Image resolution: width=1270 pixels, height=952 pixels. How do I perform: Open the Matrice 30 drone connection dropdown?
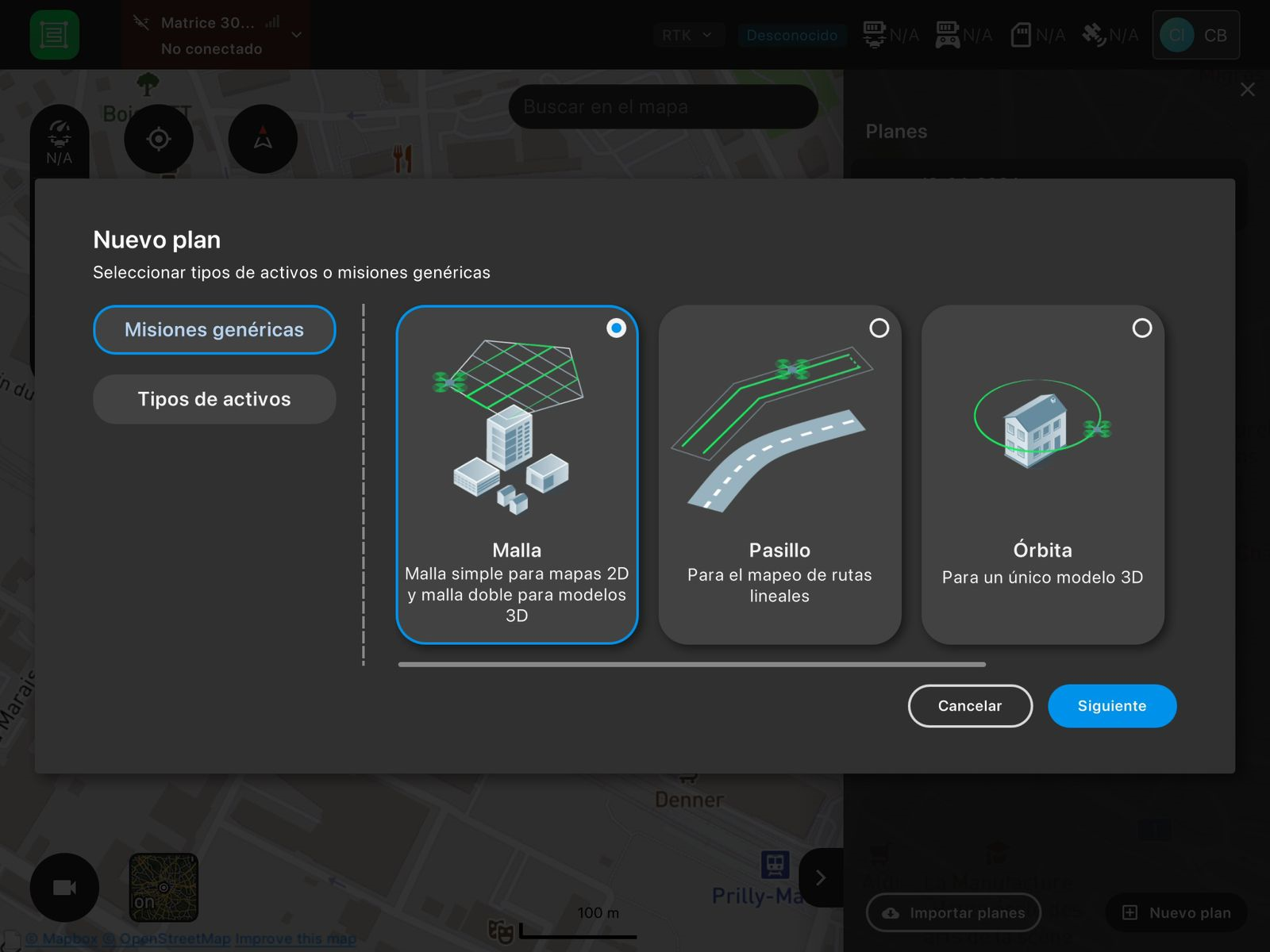216,35
